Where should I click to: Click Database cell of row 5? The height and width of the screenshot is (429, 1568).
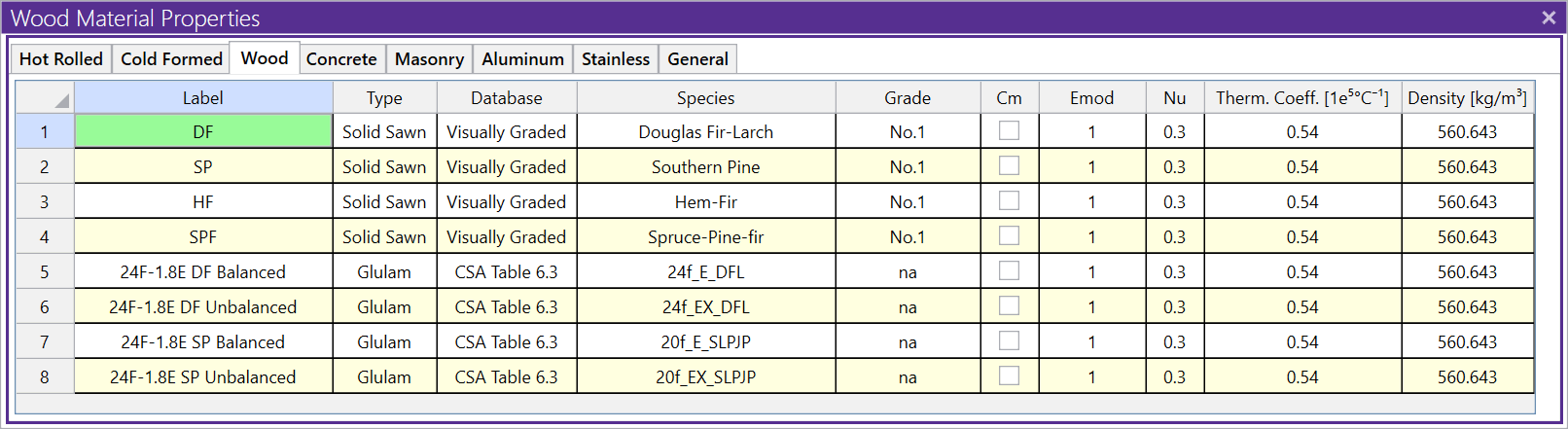click(x=506, y=272)
